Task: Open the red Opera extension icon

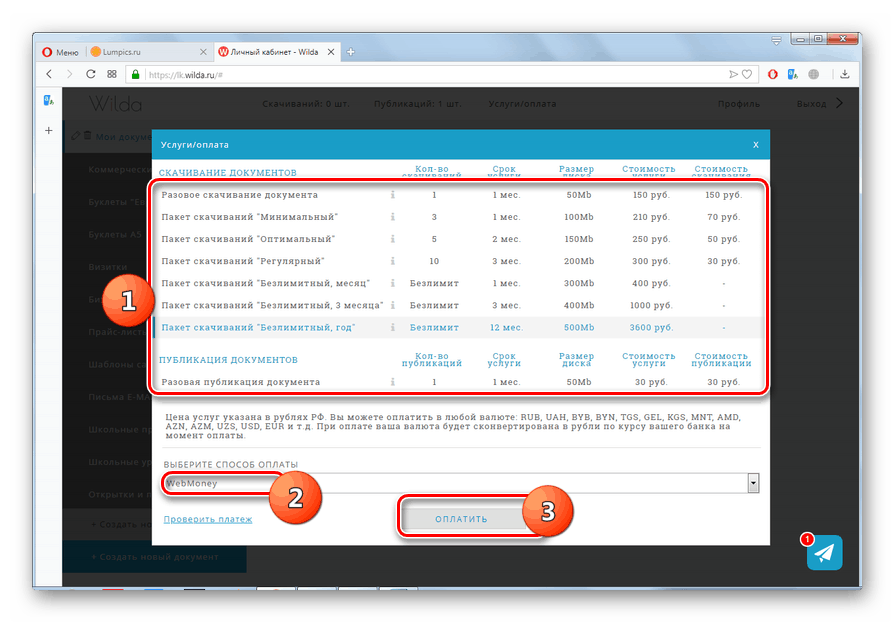Action: (772, 74)
